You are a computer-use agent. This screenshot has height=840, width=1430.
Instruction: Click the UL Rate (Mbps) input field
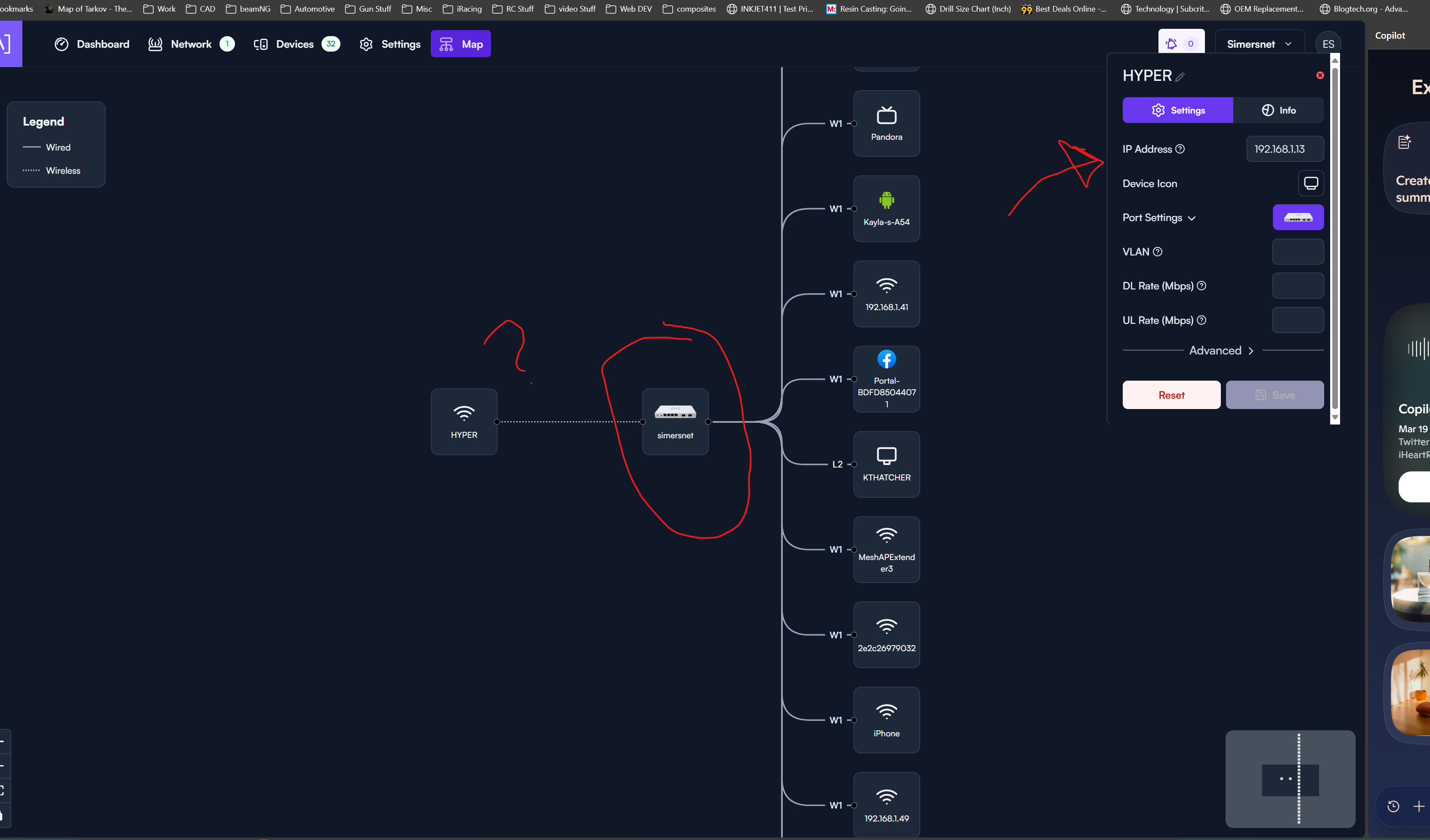point(1298,320)
